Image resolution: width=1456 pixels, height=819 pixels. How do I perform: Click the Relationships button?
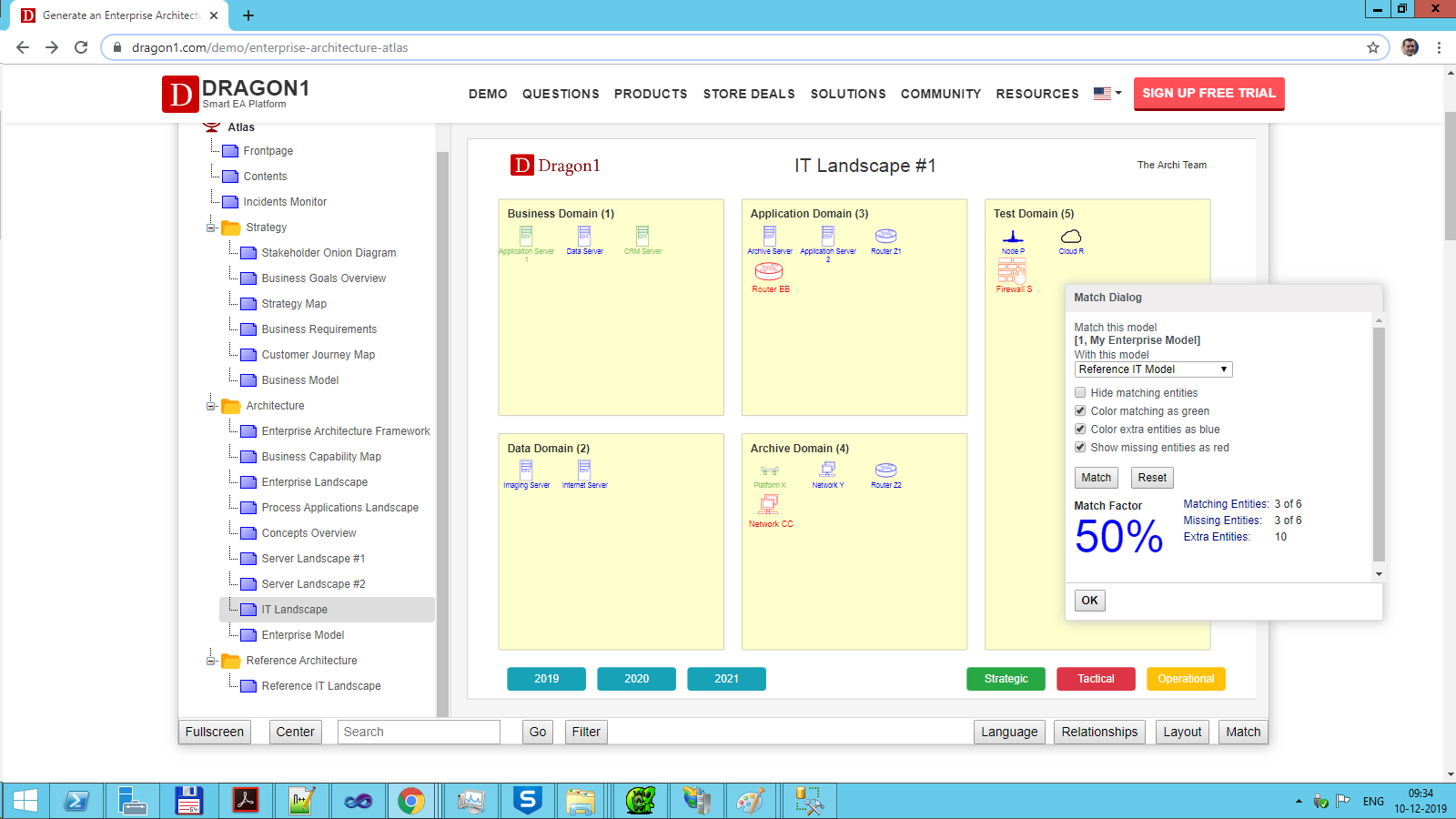coord(1099,732)
